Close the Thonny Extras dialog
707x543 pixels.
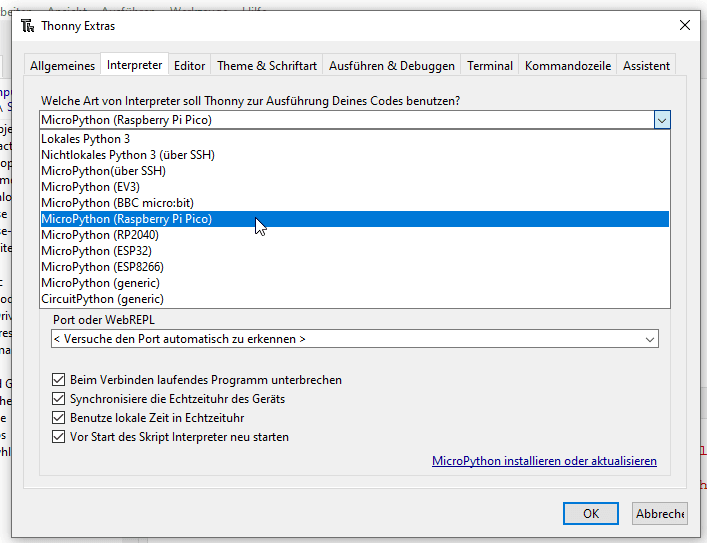click(x=684, y=25)
